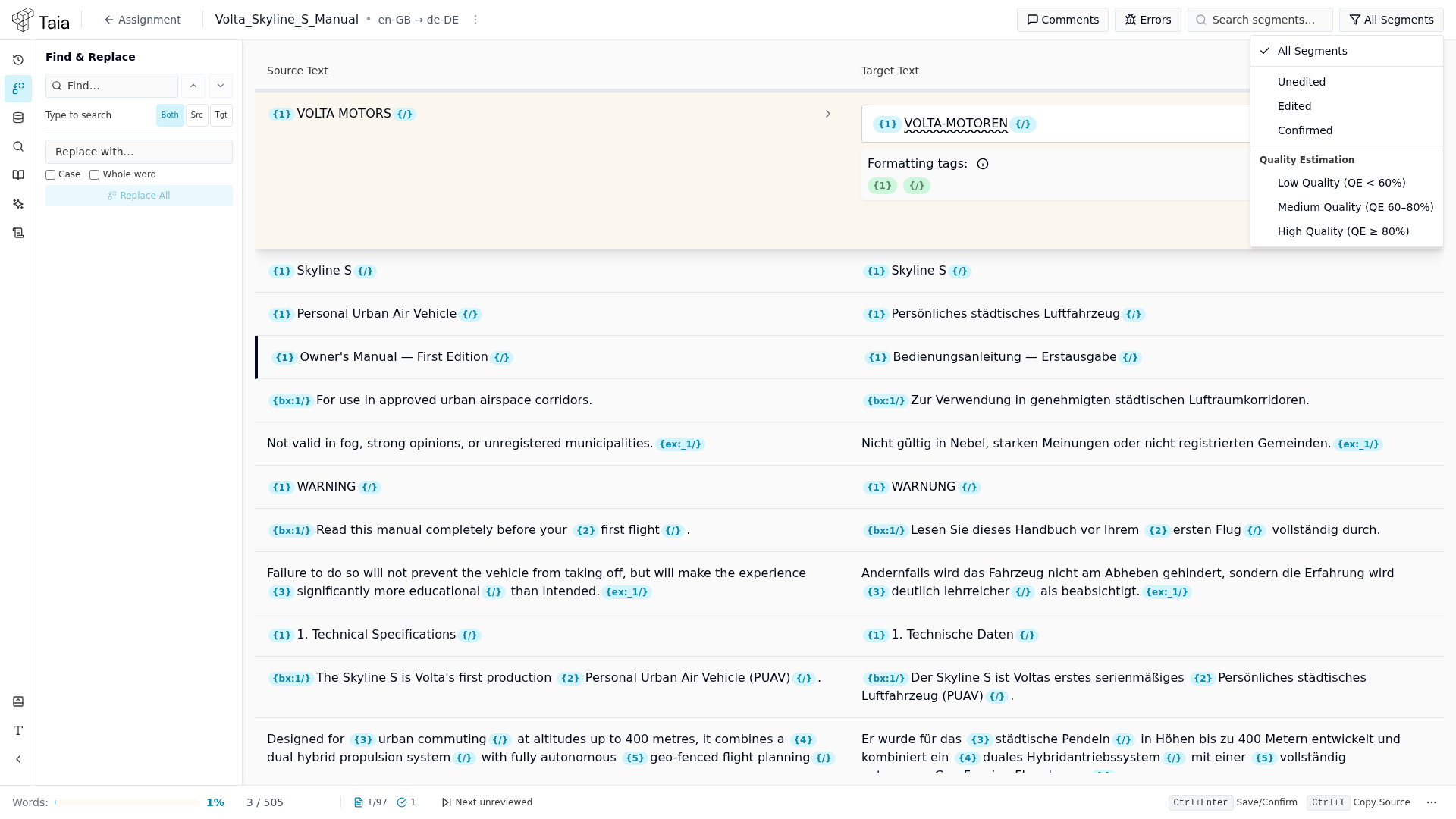
Task: Open the Comments panel
Action: click(1062, 20)
